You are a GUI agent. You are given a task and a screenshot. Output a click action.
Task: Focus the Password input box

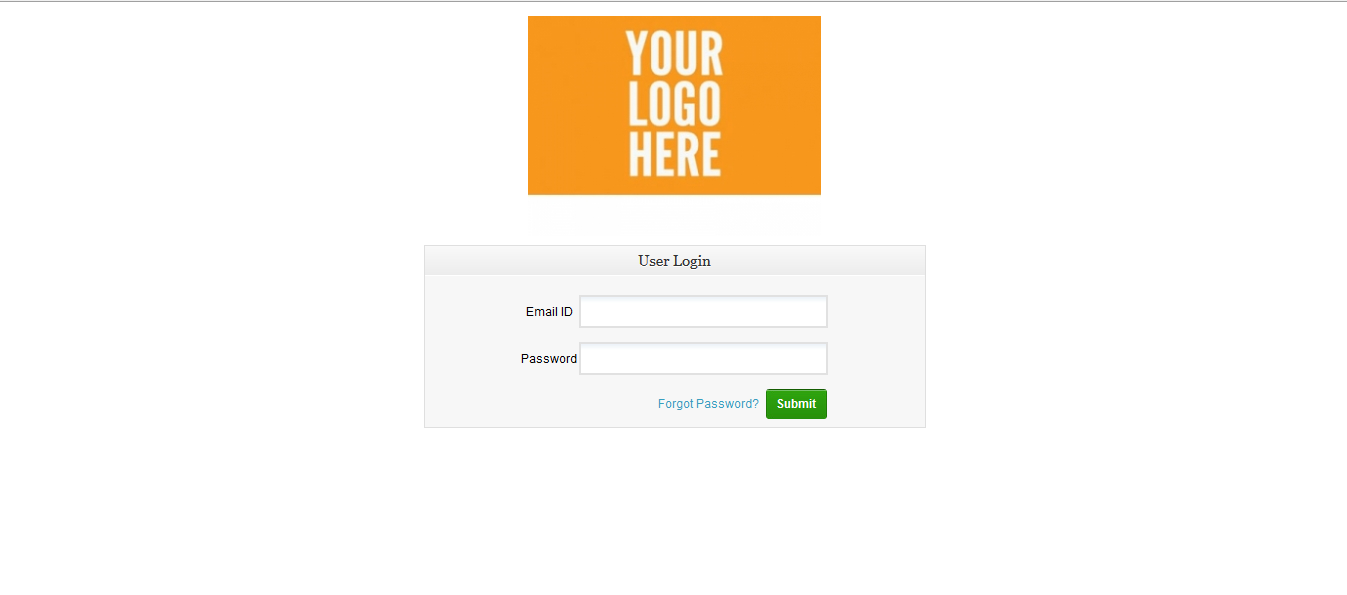coord(703,358)
